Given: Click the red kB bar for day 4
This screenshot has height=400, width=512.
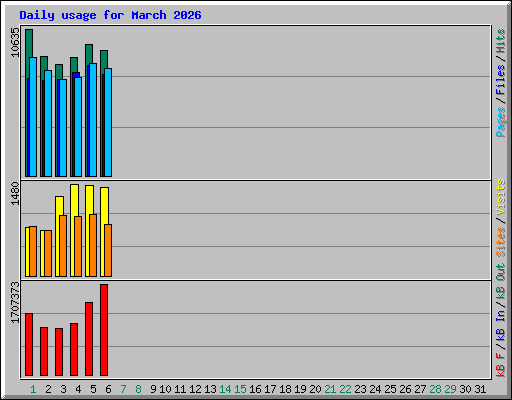Looking at the screenshot, I should point(74,349).
